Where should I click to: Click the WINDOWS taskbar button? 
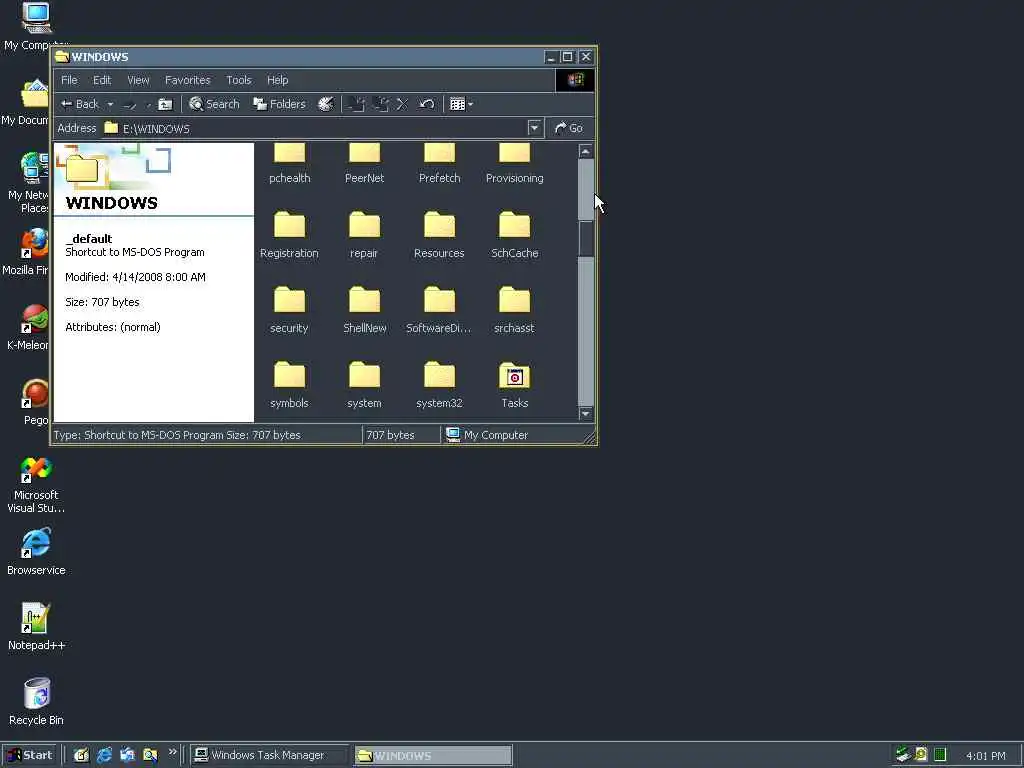(433, 756)
